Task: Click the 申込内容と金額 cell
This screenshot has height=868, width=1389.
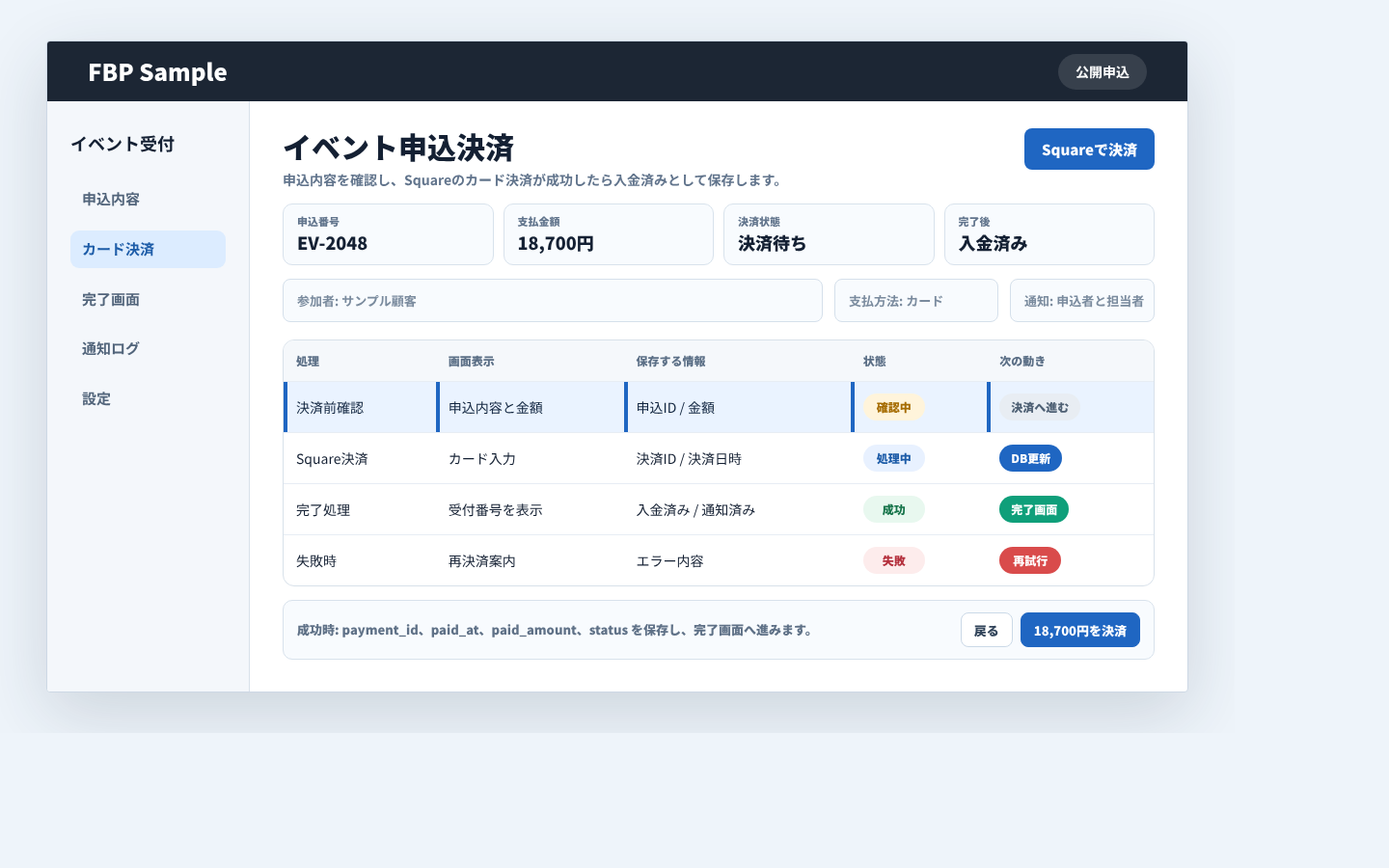Action: pyautogui.click(x=531, y=407)
